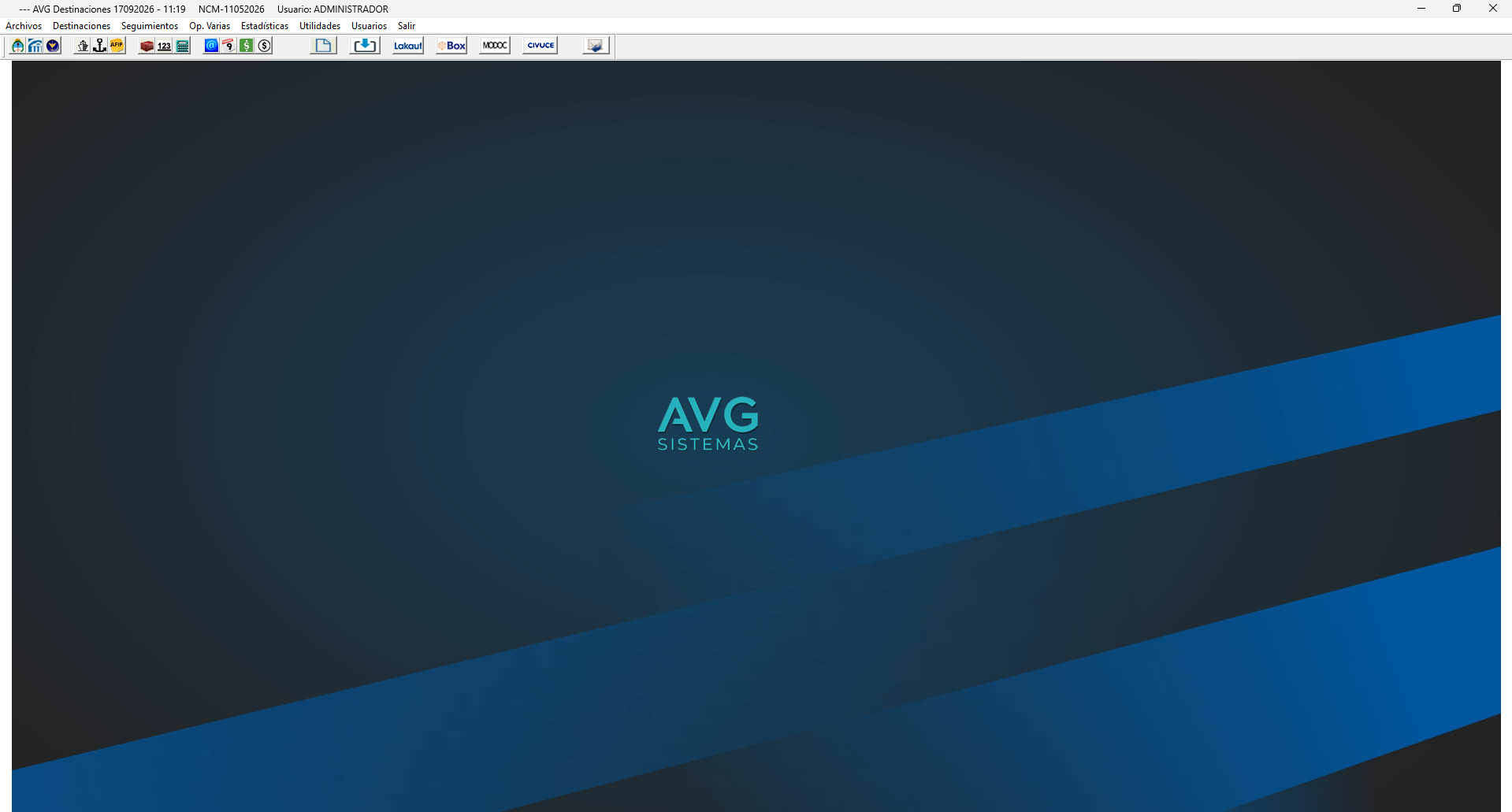
Task: Click the green dollar sign icon
Action: point(247,46)
